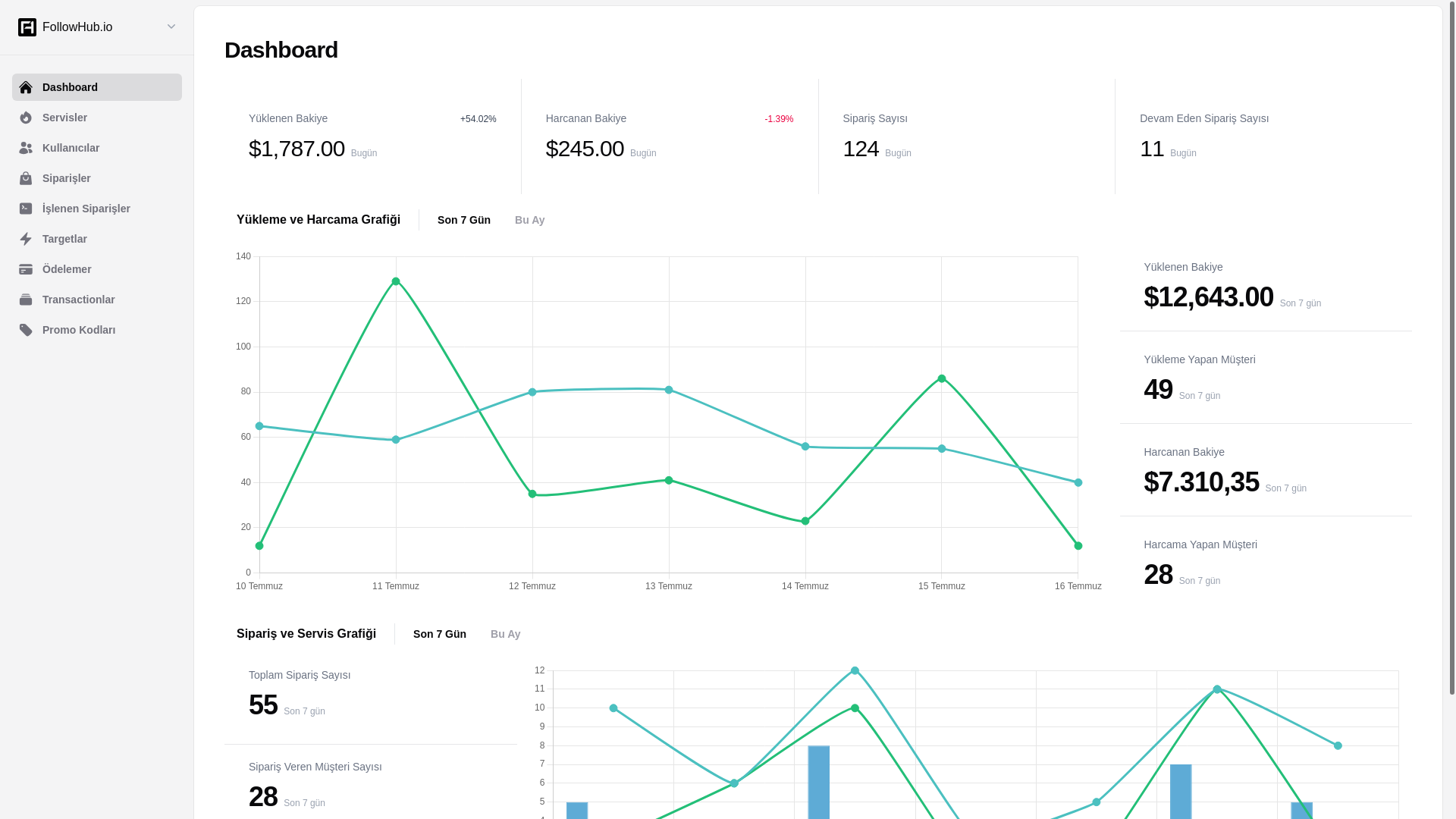This screenshot has width=1456, height=819.
Task: Click the 12 Temmuz axis label
Action: click(532, 586)
